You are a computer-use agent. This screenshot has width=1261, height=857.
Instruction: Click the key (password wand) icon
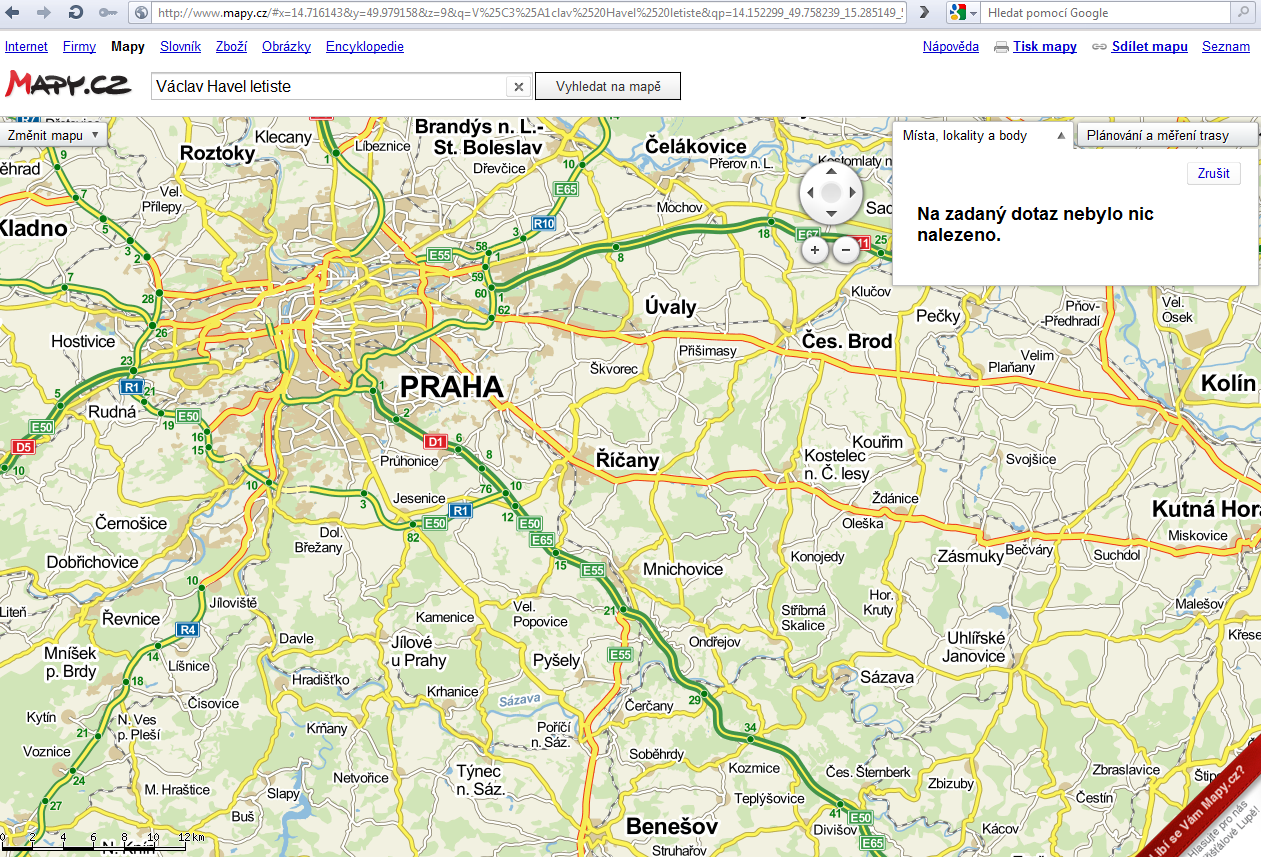[107, 13]
